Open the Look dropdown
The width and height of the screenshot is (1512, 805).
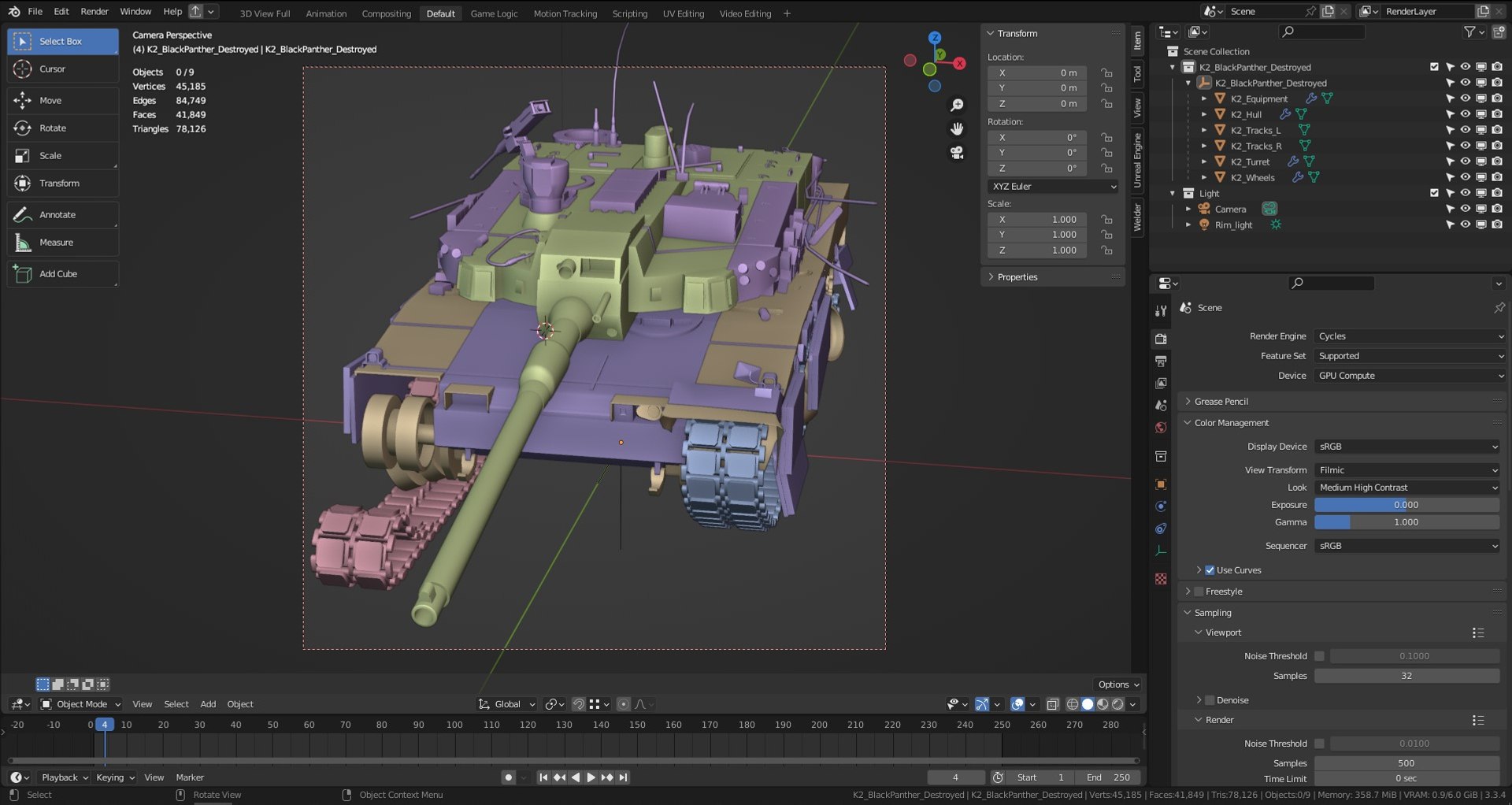click(x=1407, y=488)
